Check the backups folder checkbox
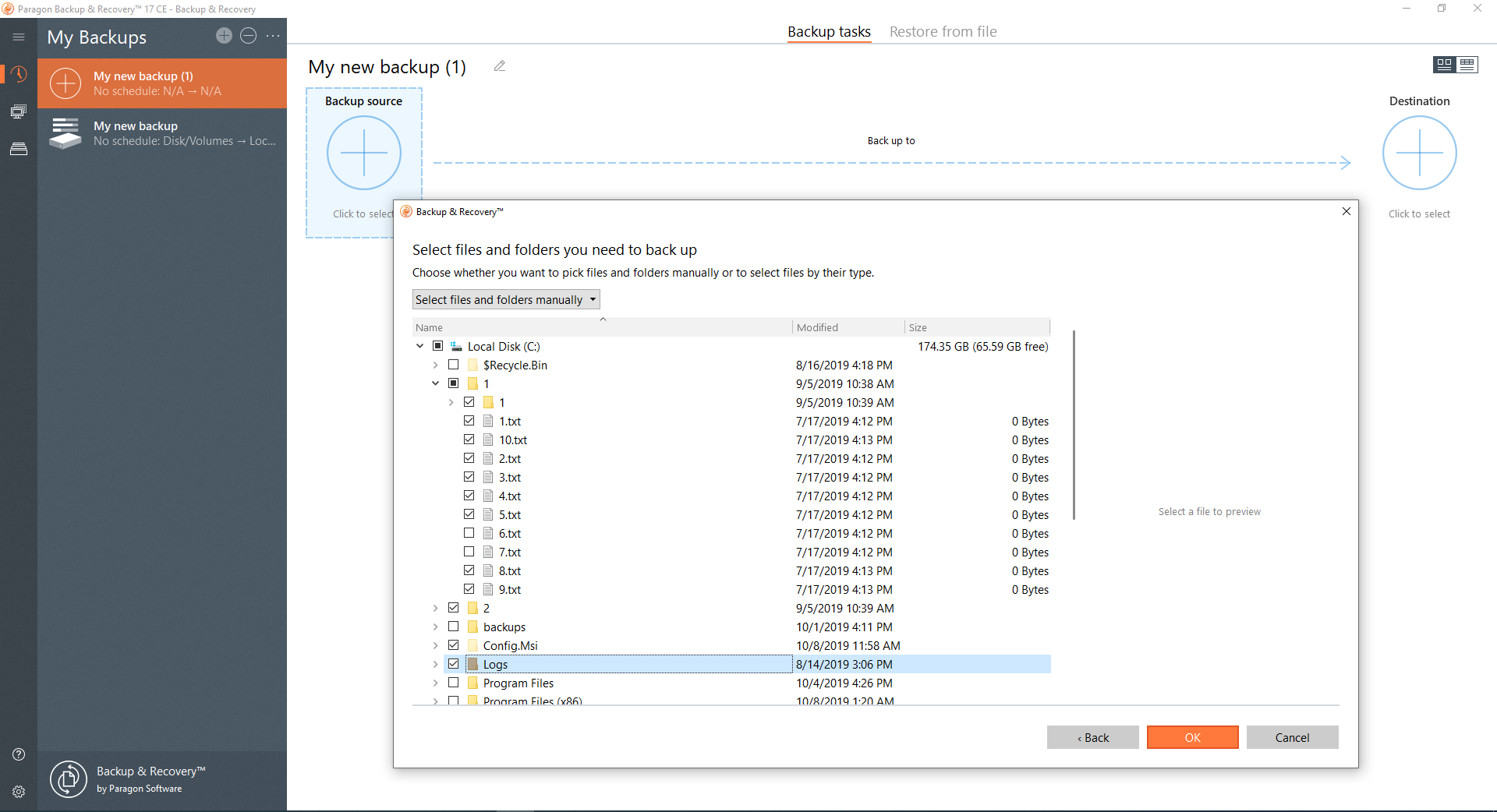 (453, 627)
